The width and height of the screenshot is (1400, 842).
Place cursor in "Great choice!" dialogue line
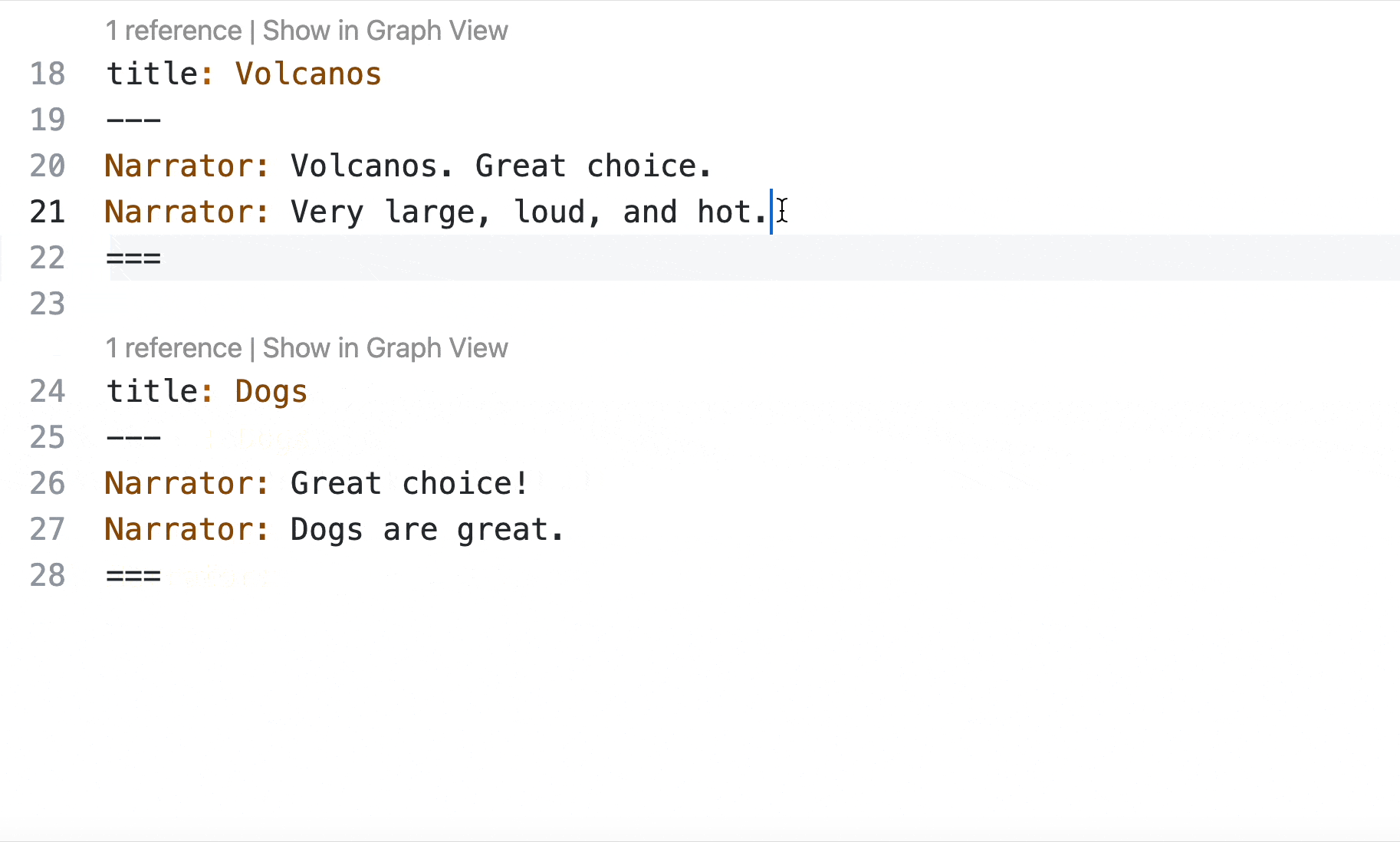[409, 484]
